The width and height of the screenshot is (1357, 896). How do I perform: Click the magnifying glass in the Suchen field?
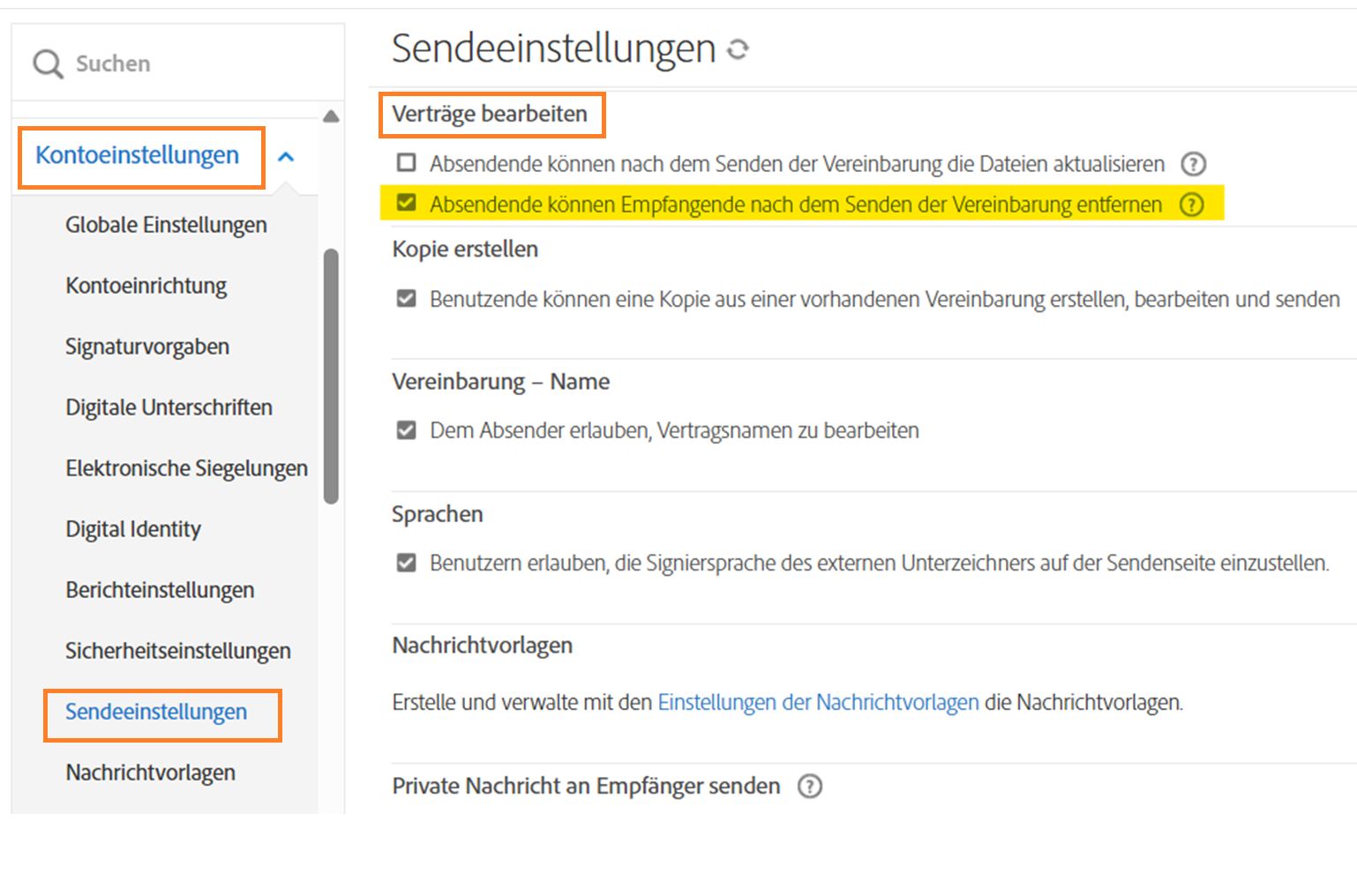coord(48,63)
